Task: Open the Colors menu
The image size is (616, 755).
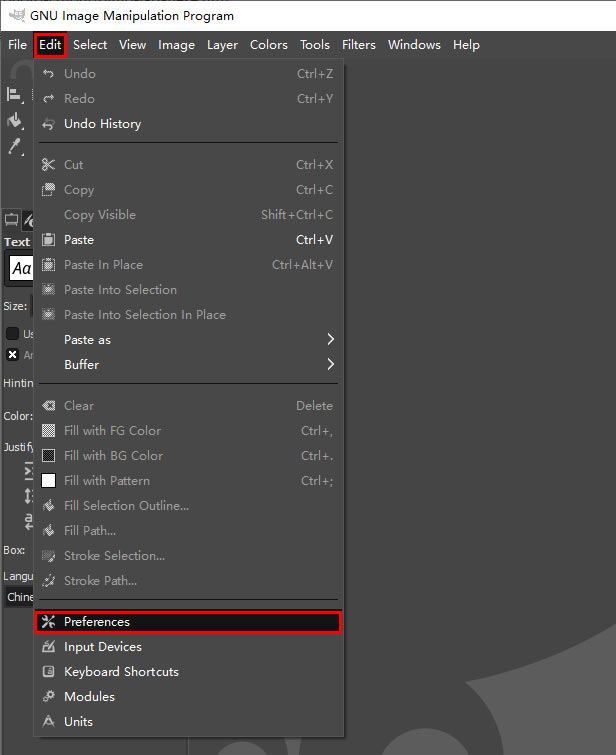Action: pos(269,45)
